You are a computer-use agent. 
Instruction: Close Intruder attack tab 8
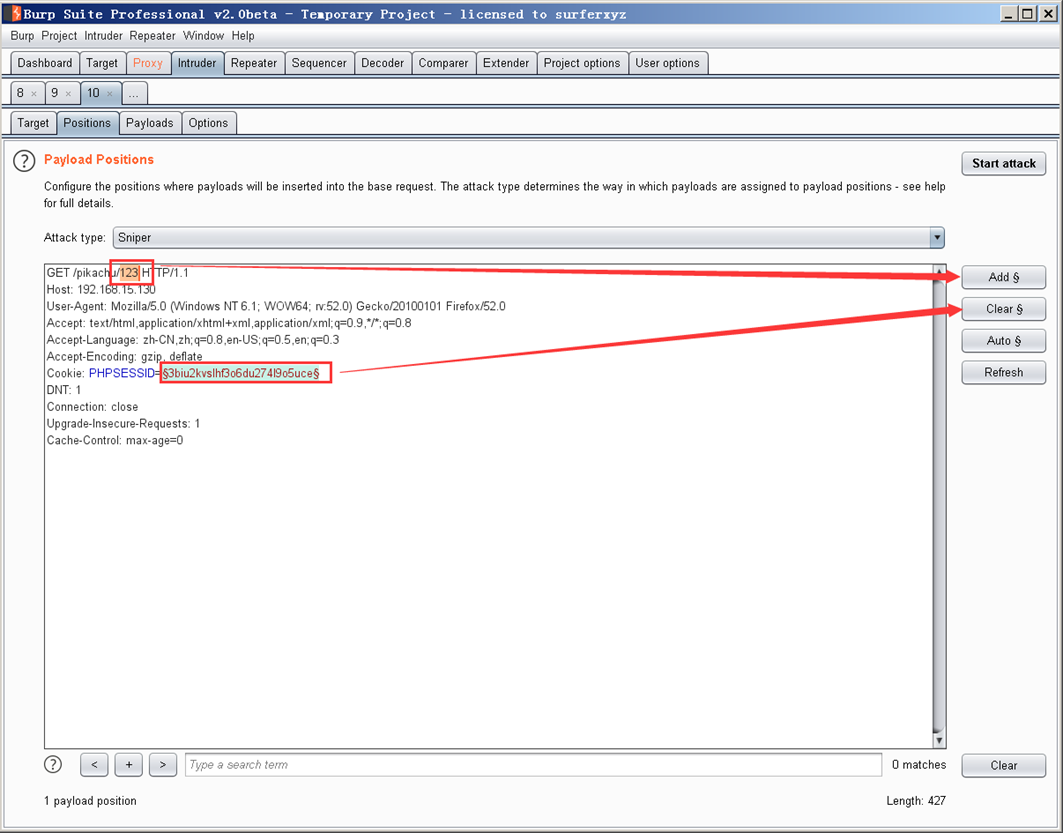coord(34,94)
